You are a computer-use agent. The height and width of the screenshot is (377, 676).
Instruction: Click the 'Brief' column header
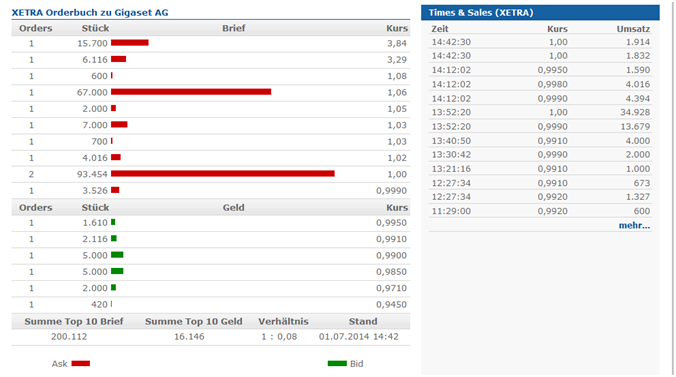pos(234,28)
